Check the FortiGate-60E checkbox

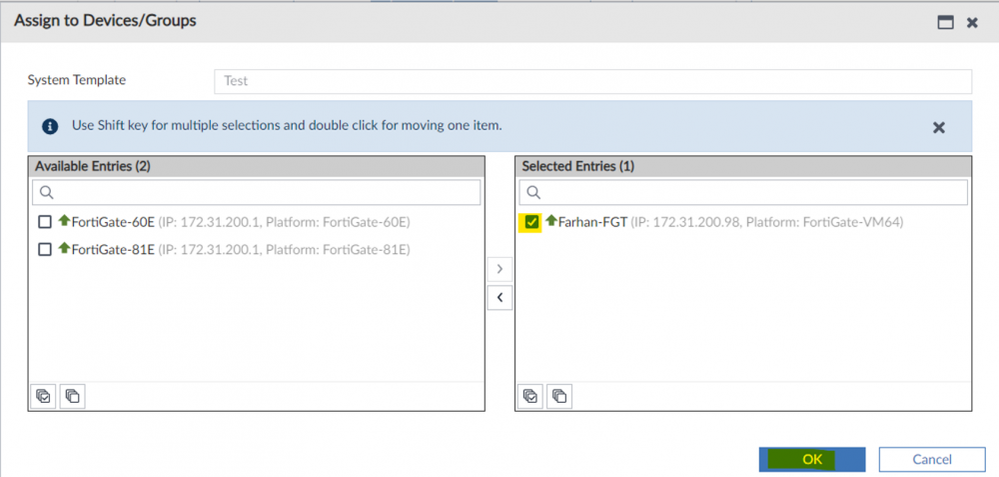pyautogui.click(x=44, y=222)
